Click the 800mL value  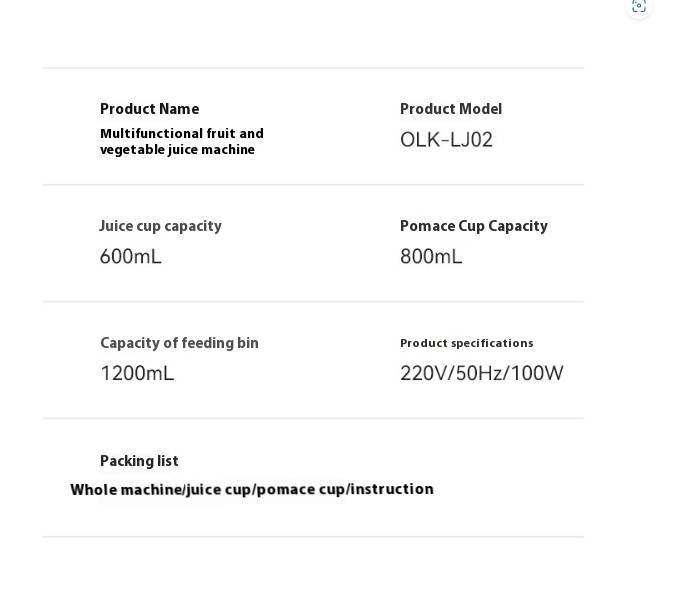(x=431, y=256)
